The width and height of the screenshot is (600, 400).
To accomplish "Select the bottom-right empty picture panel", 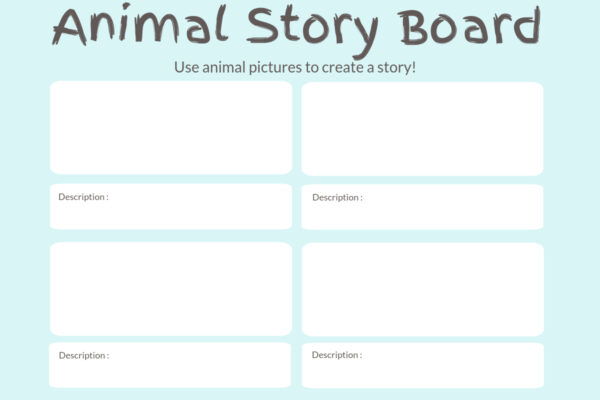I will click(x=422, y=288).
